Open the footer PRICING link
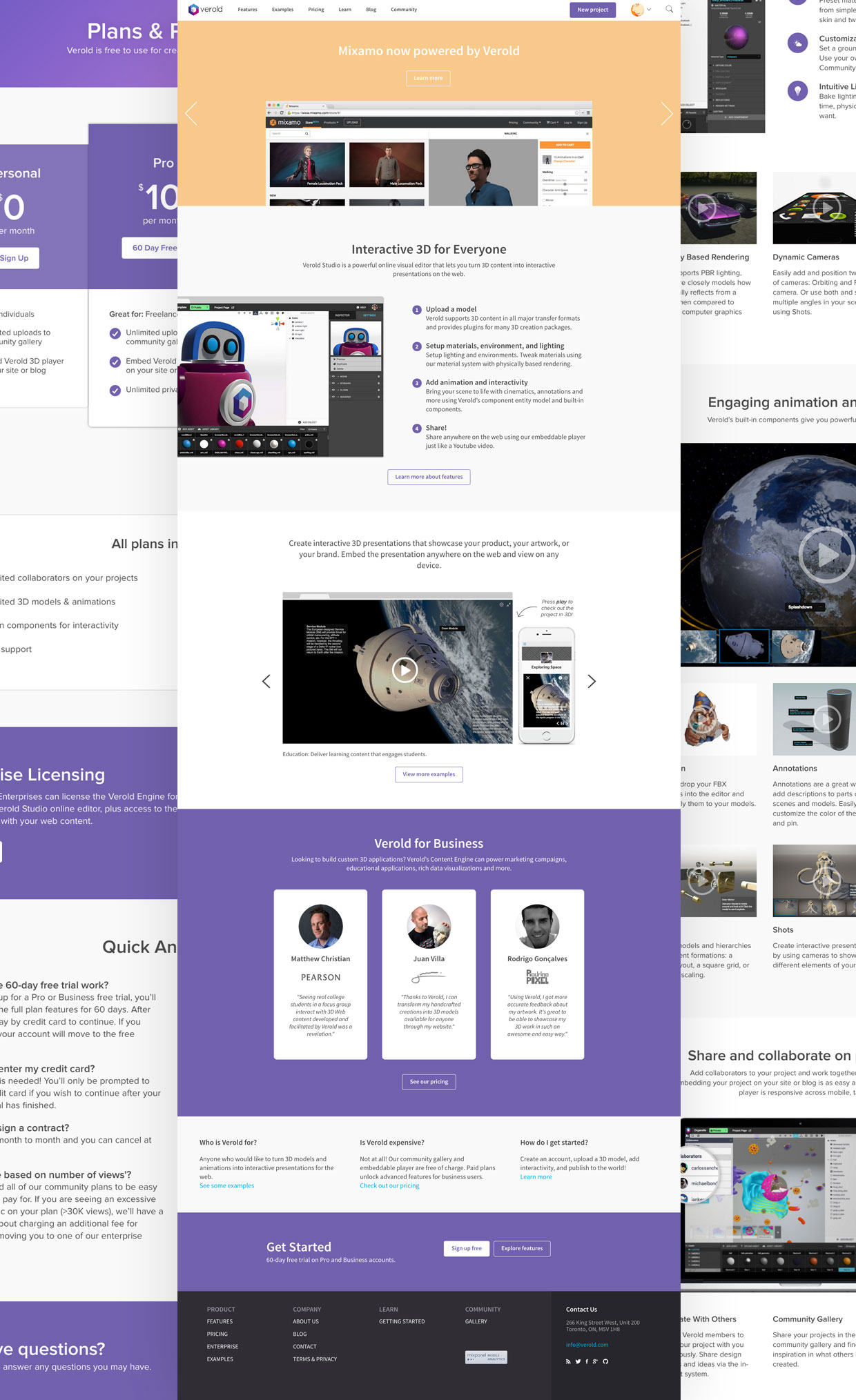This screenshot has height=1400, width=856. point(217,1334)
